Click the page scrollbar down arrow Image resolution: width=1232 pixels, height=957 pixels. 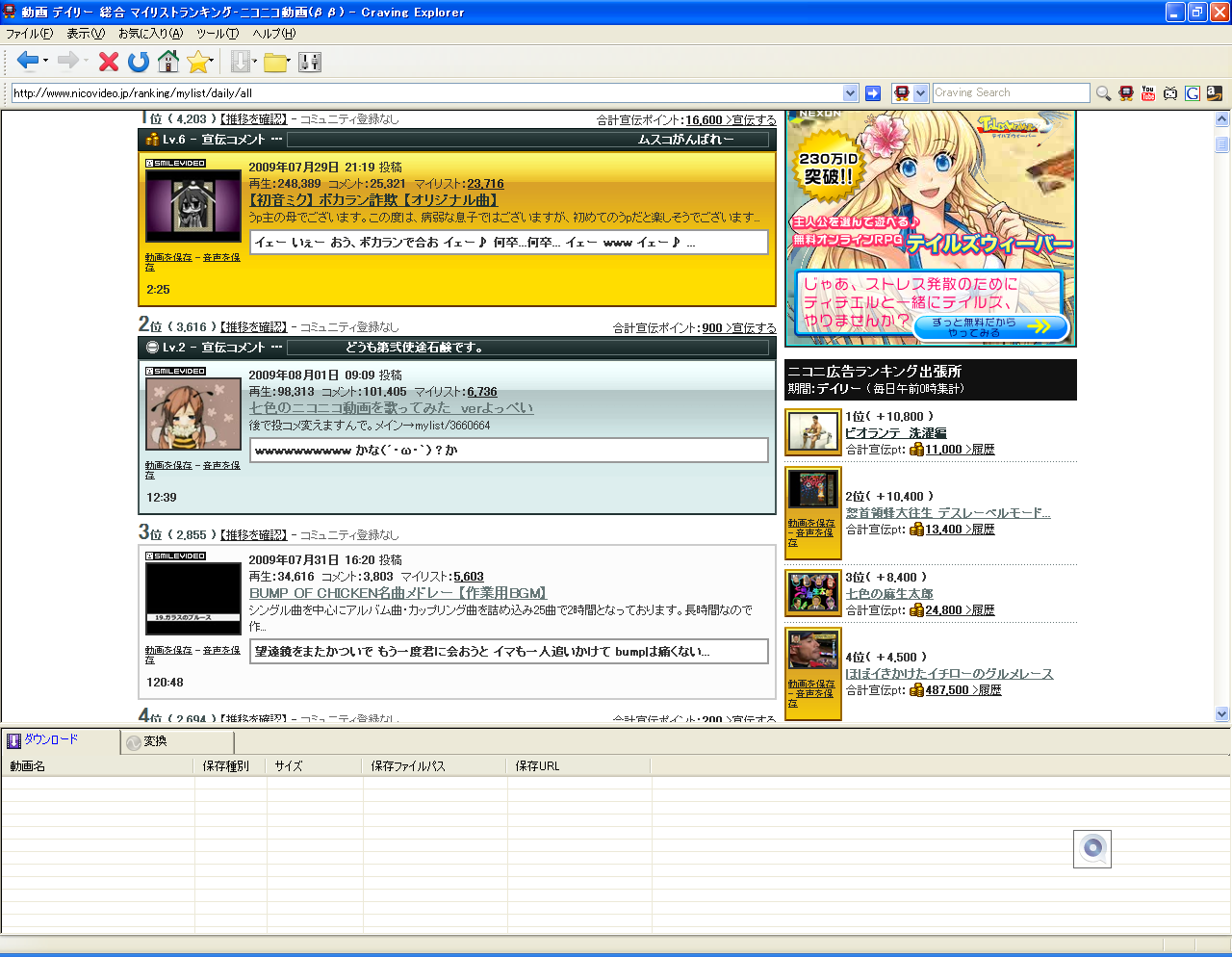point(1222,713)
